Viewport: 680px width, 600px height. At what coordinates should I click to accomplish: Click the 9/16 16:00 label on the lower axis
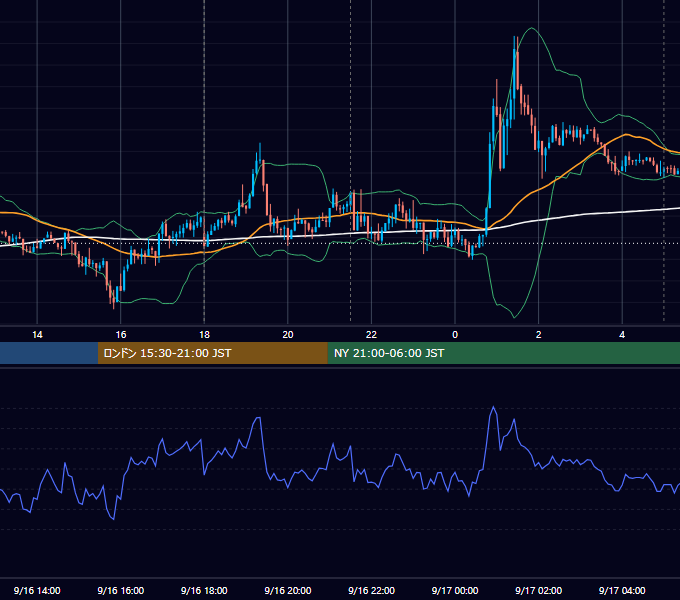click(121, 590)
